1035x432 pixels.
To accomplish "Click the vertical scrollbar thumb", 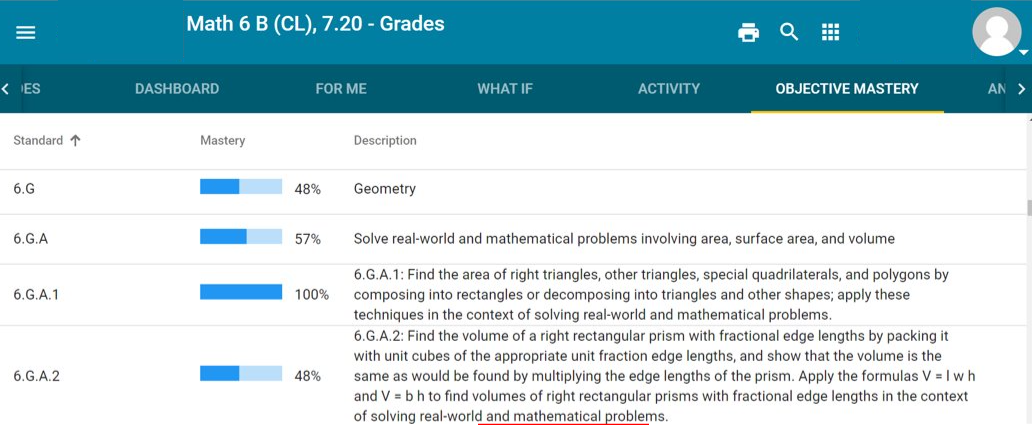I will pyautogui.click(x=1029, y=209).
